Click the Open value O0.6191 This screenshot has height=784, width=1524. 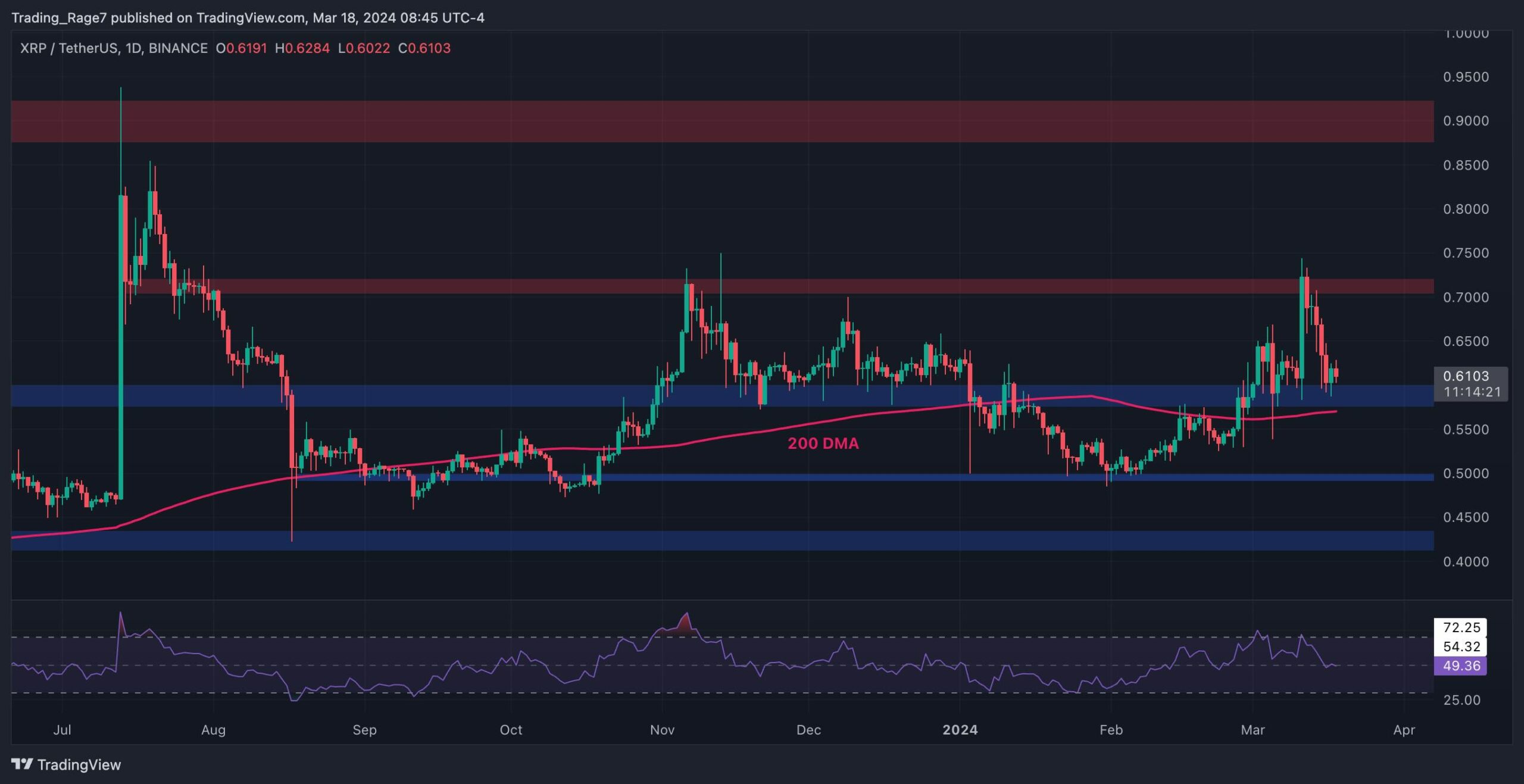pyautogui.click(x=241, y=48)
